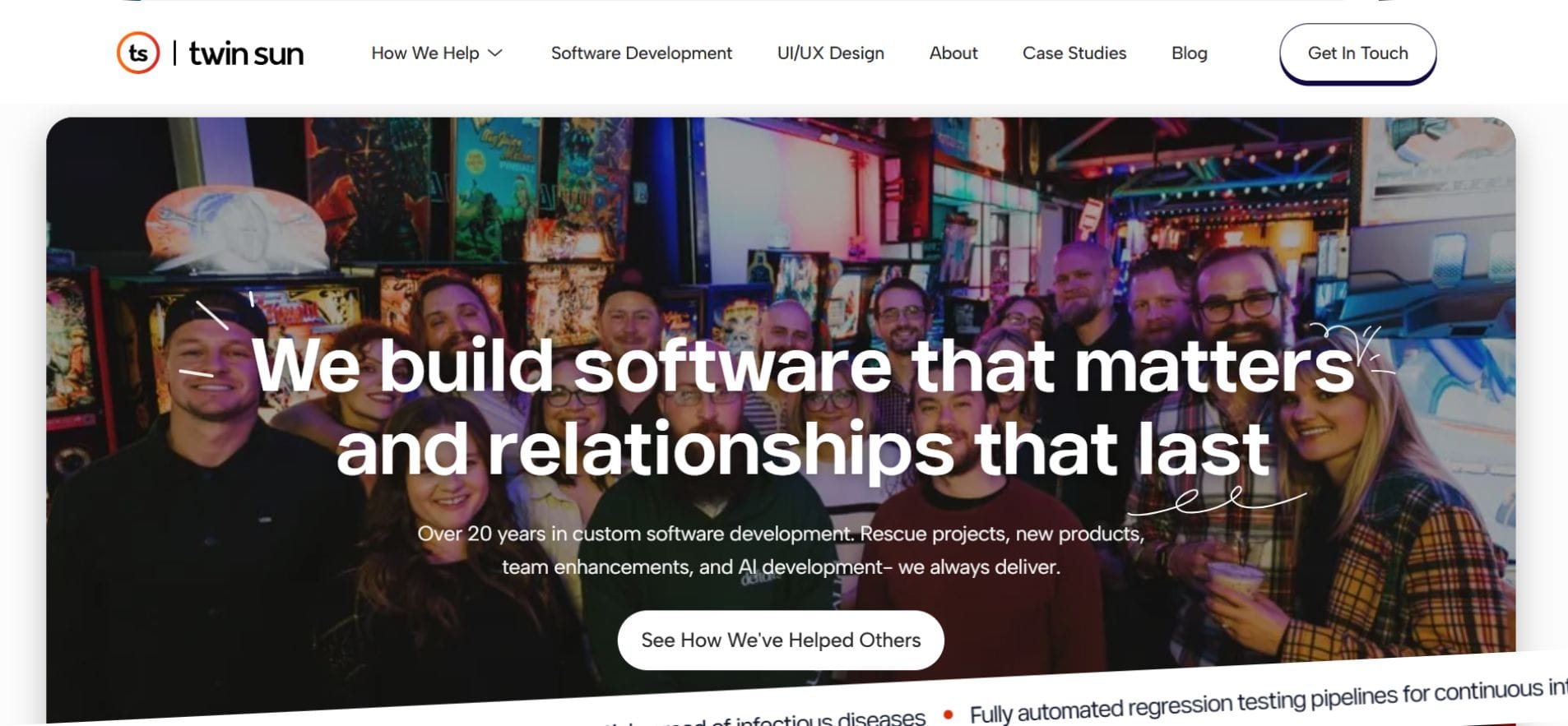Navigate to the About page
Screen dimensions: 1568x726
pyautogui.click(x=953, y=53)
